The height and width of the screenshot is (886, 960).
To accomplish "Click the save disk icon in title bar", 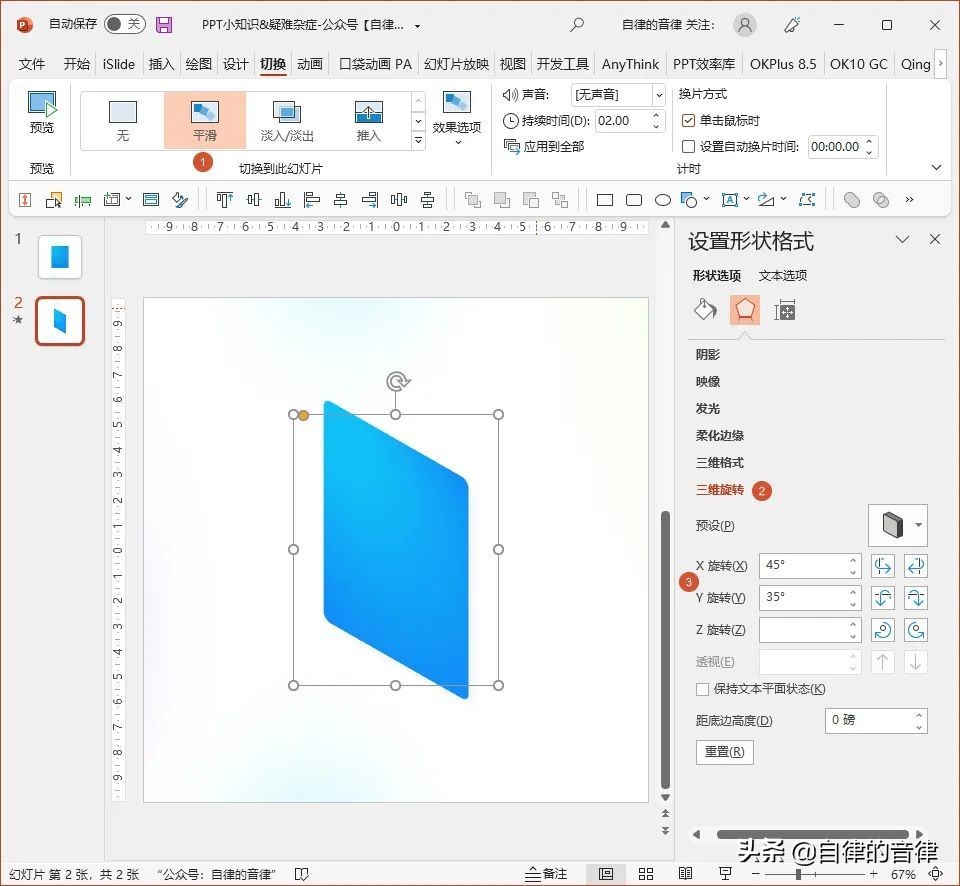I will tap(164, 25).
